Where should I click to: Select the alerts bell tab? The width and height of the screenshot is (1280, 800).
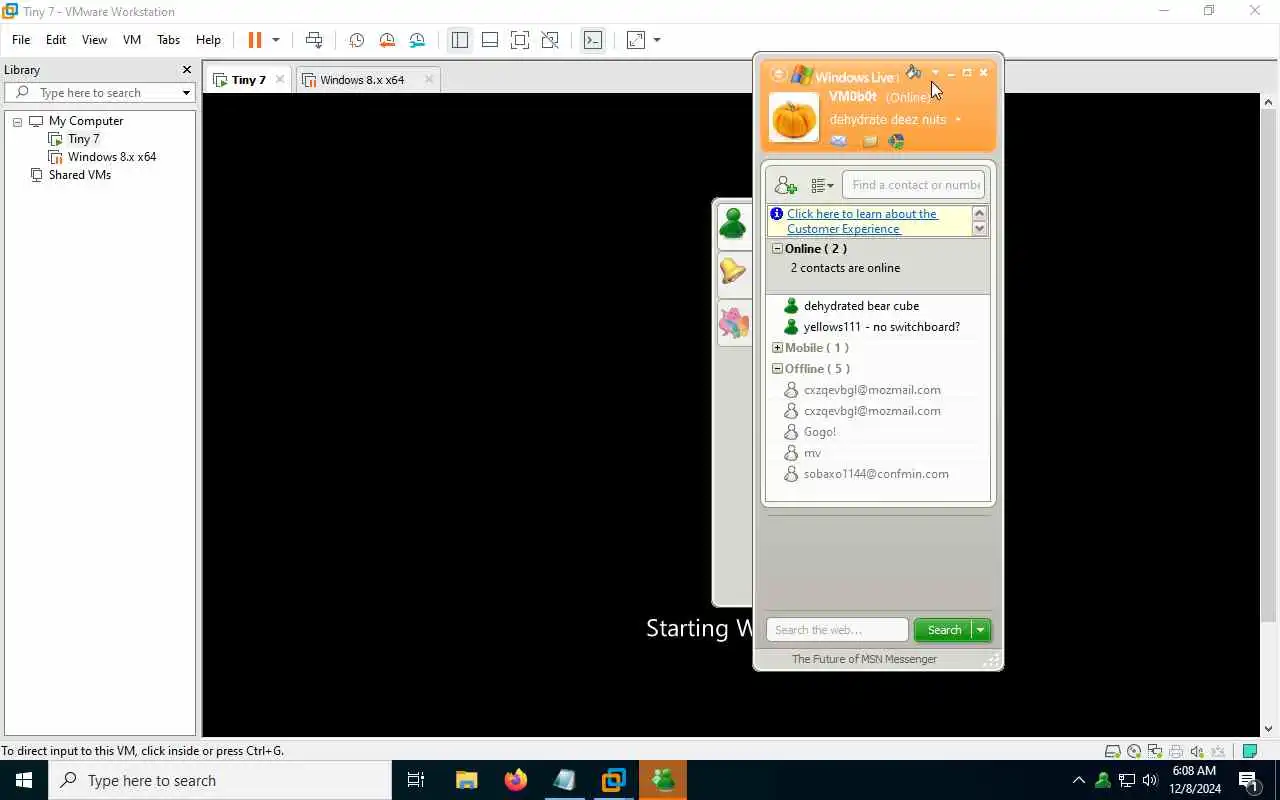point(733,272)
